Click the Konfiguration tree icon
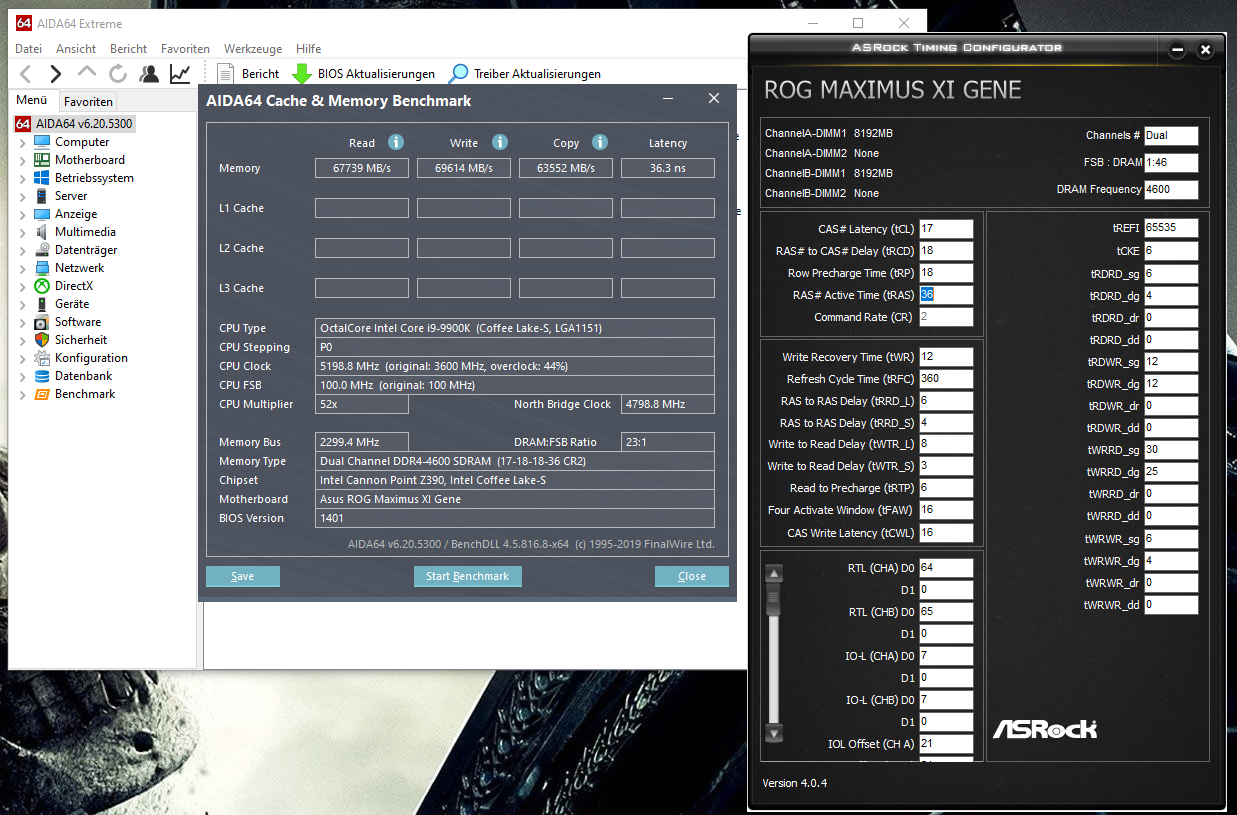 [42, 358]
